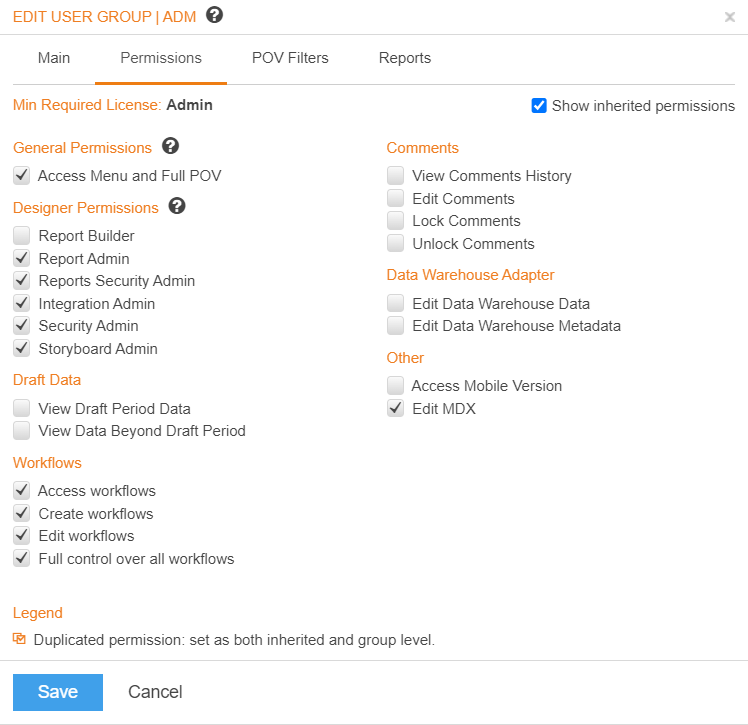
Task: Enable Access Mobile Version checkbox
Action: (395, 385)
